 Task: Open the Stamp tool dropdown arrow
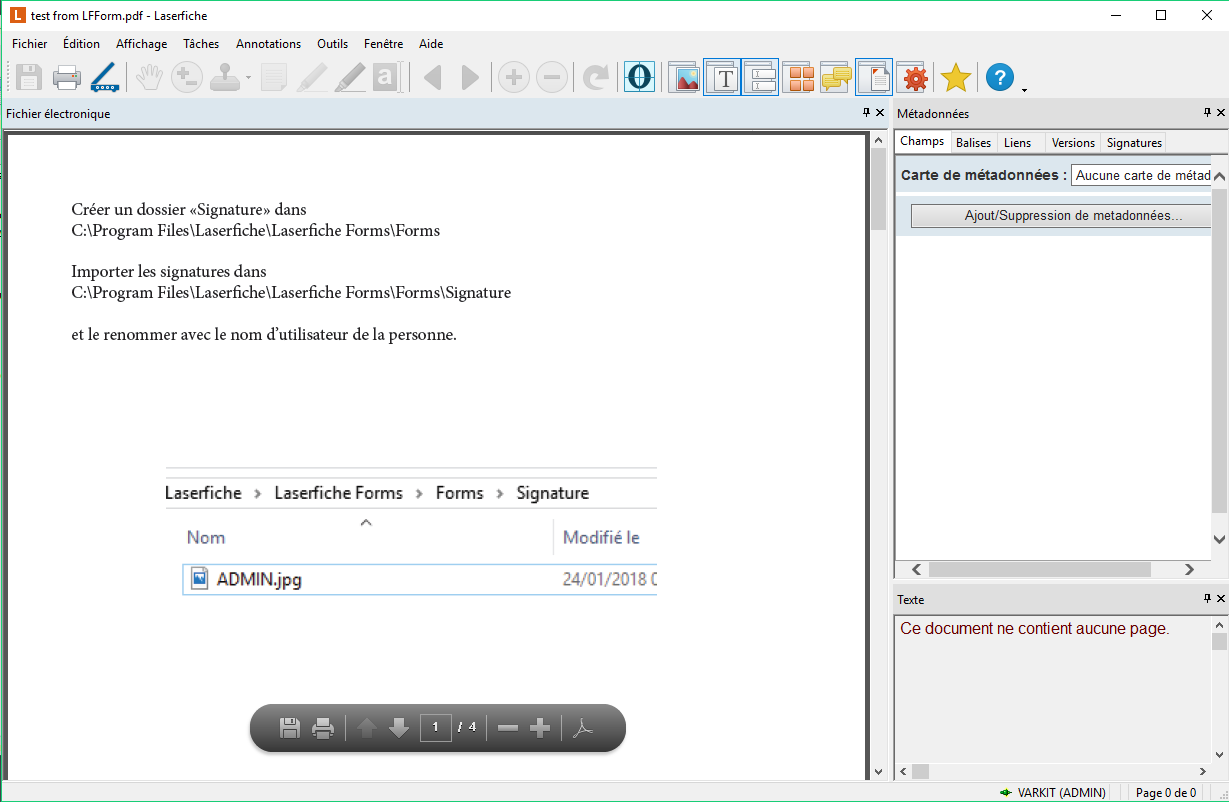pyautogui.click(x=248, y=78)
